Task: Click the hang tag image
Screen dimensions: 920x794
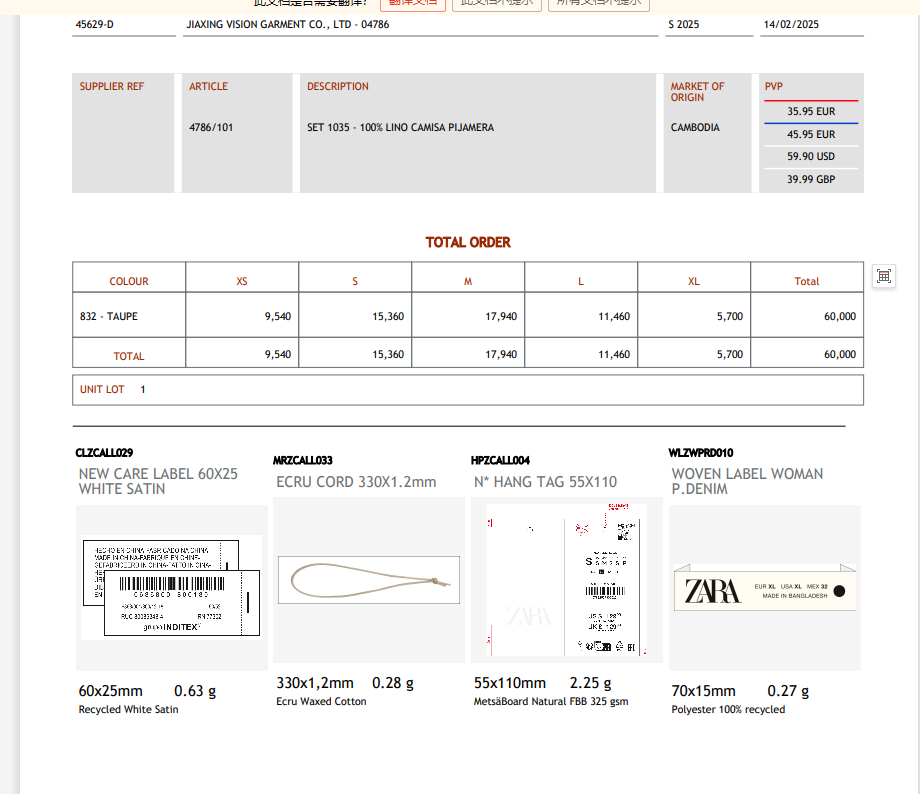Action: 566,580
